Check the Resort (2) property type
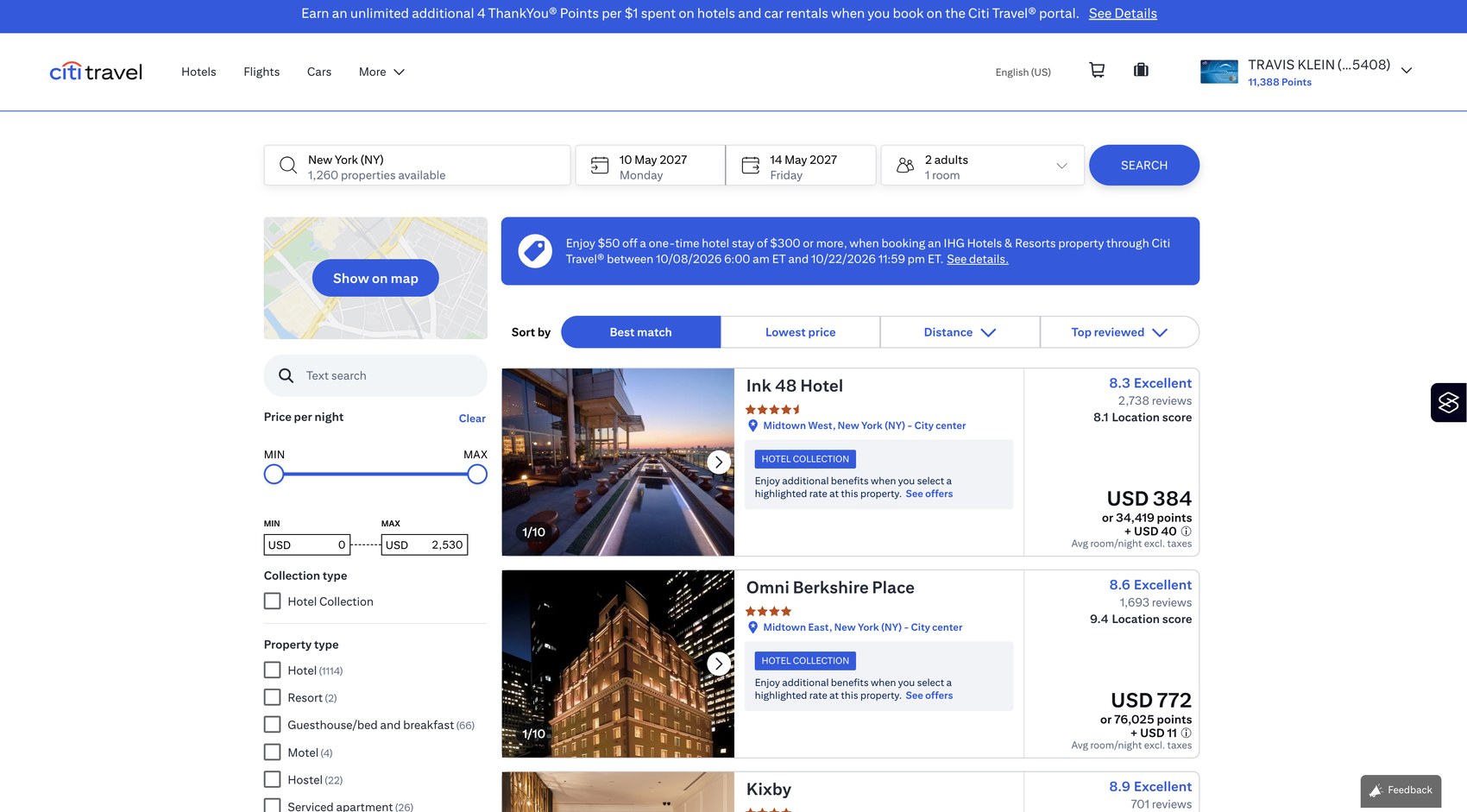This screenshot has width=1467, height=812. (272, 697)
